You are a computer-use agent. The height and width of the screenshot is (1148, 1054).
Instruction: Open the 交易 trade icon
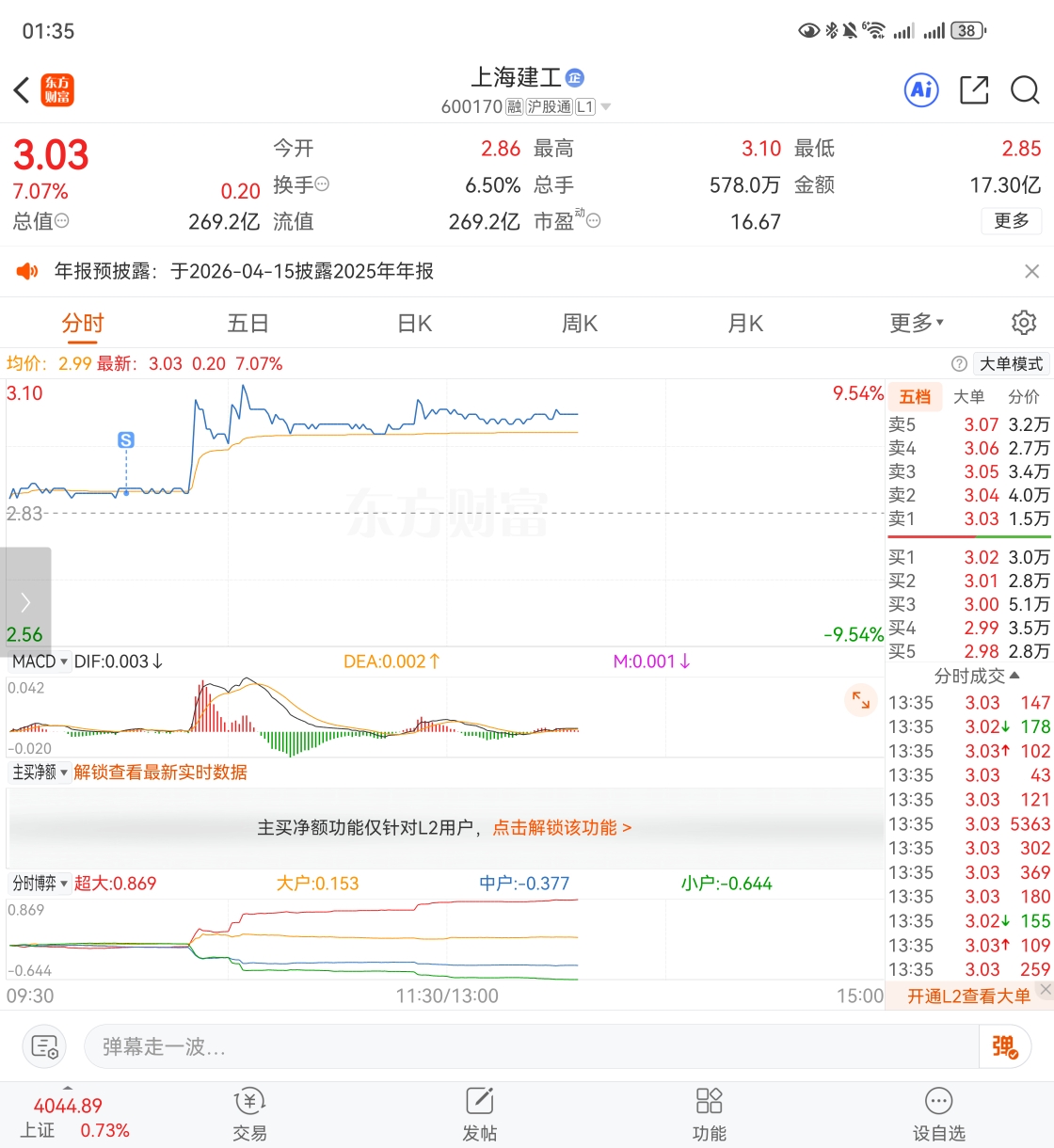point(250,1114)
